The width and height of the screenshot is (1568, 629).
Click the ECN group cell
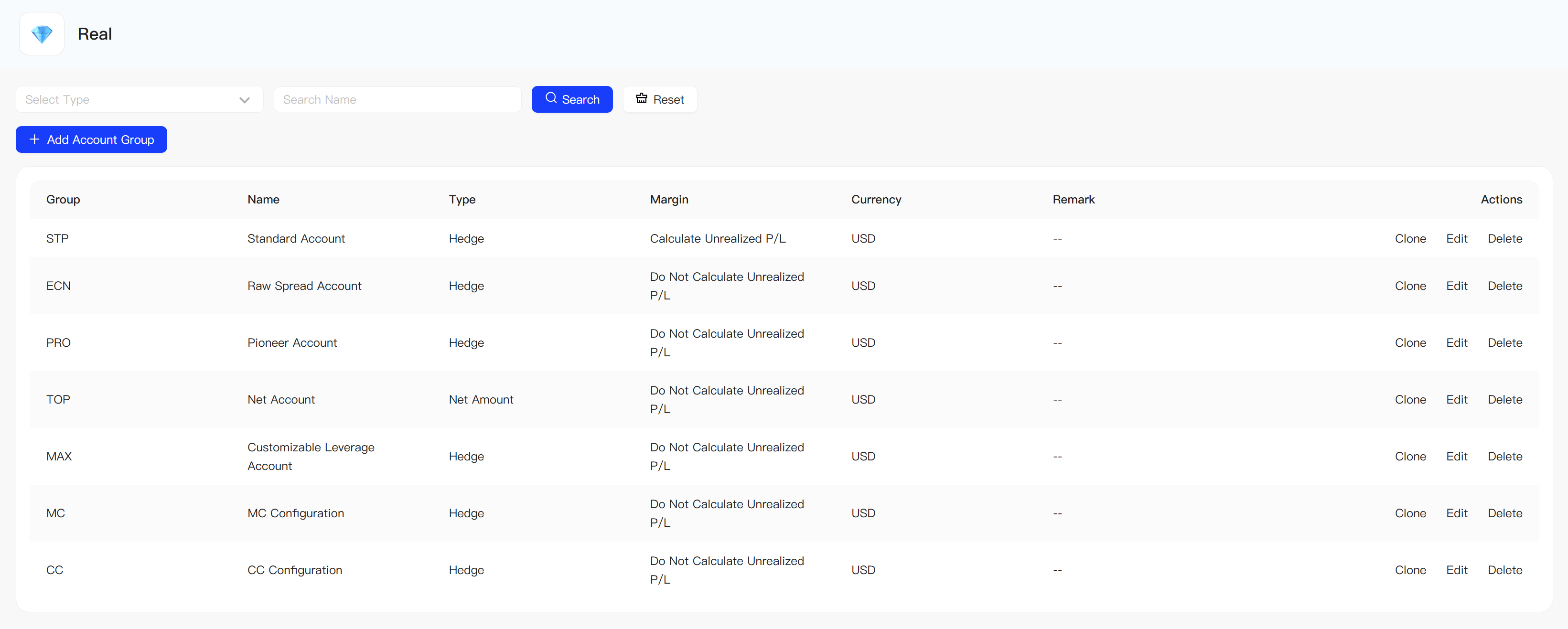(x=58, y=286)
